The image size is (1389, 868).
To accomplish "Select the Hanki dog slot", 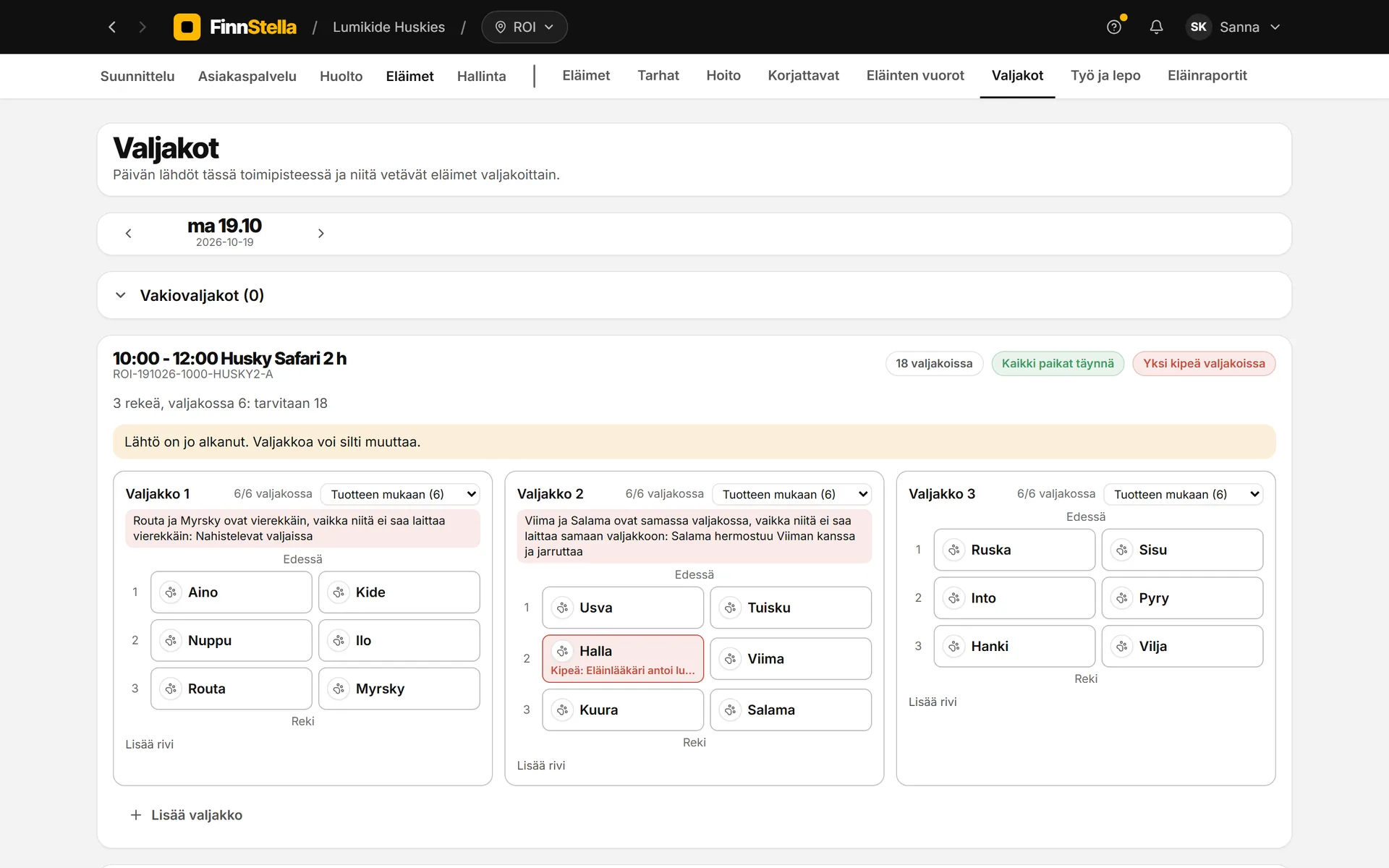I will tap(1014, 646).
